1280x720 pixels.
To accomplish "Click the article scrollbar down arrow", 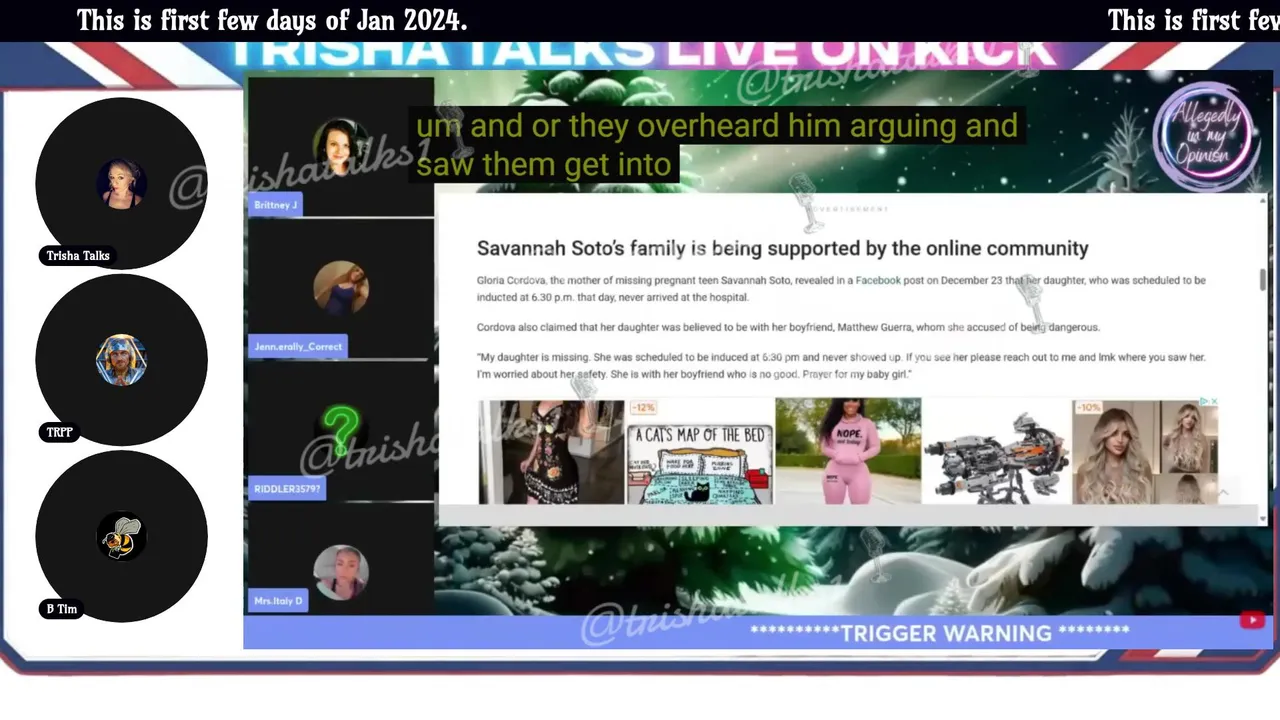I will click(1263, 518).
